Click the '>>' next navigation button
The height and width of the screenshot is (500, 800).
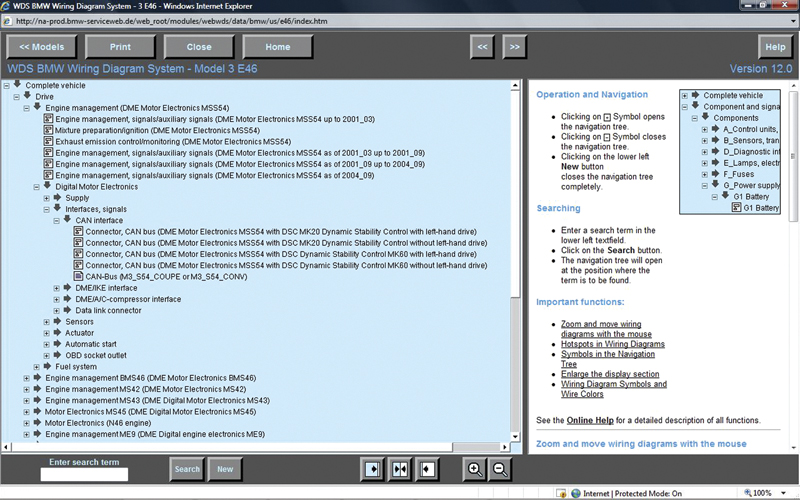pos(514,47)
